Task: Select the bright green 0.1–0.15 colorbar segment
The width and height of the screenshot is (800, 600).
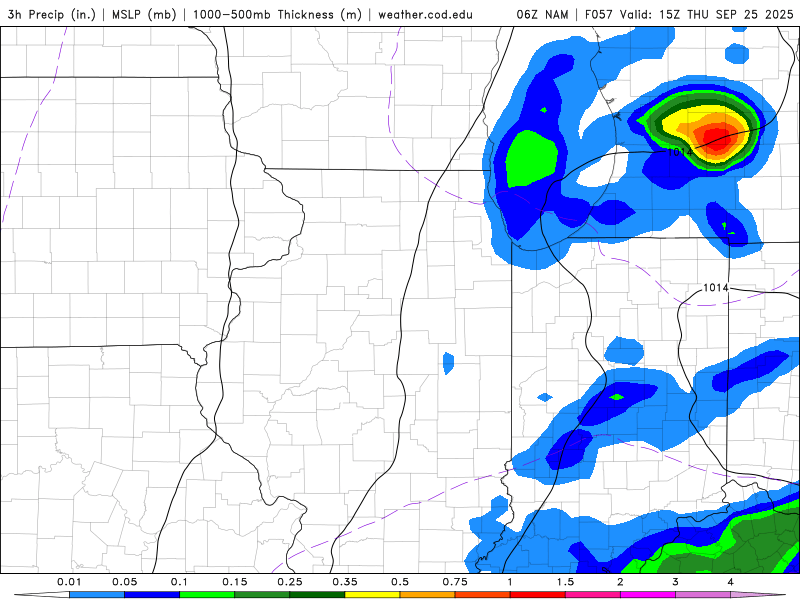Action: point(207,595)
